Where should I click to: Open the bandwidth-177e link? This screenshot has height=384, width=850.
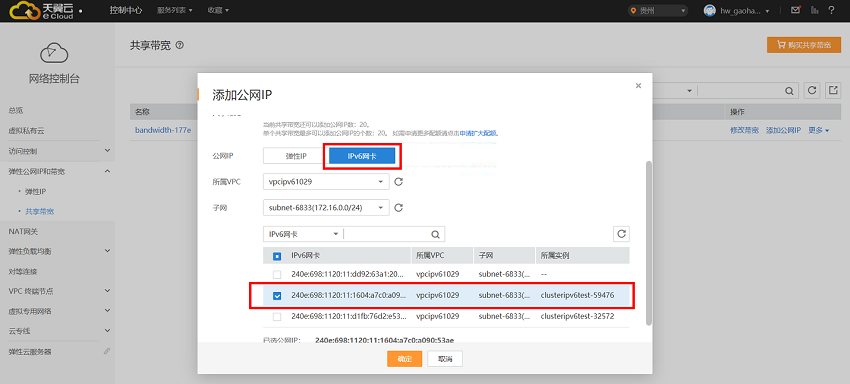(x=163, y=130)
